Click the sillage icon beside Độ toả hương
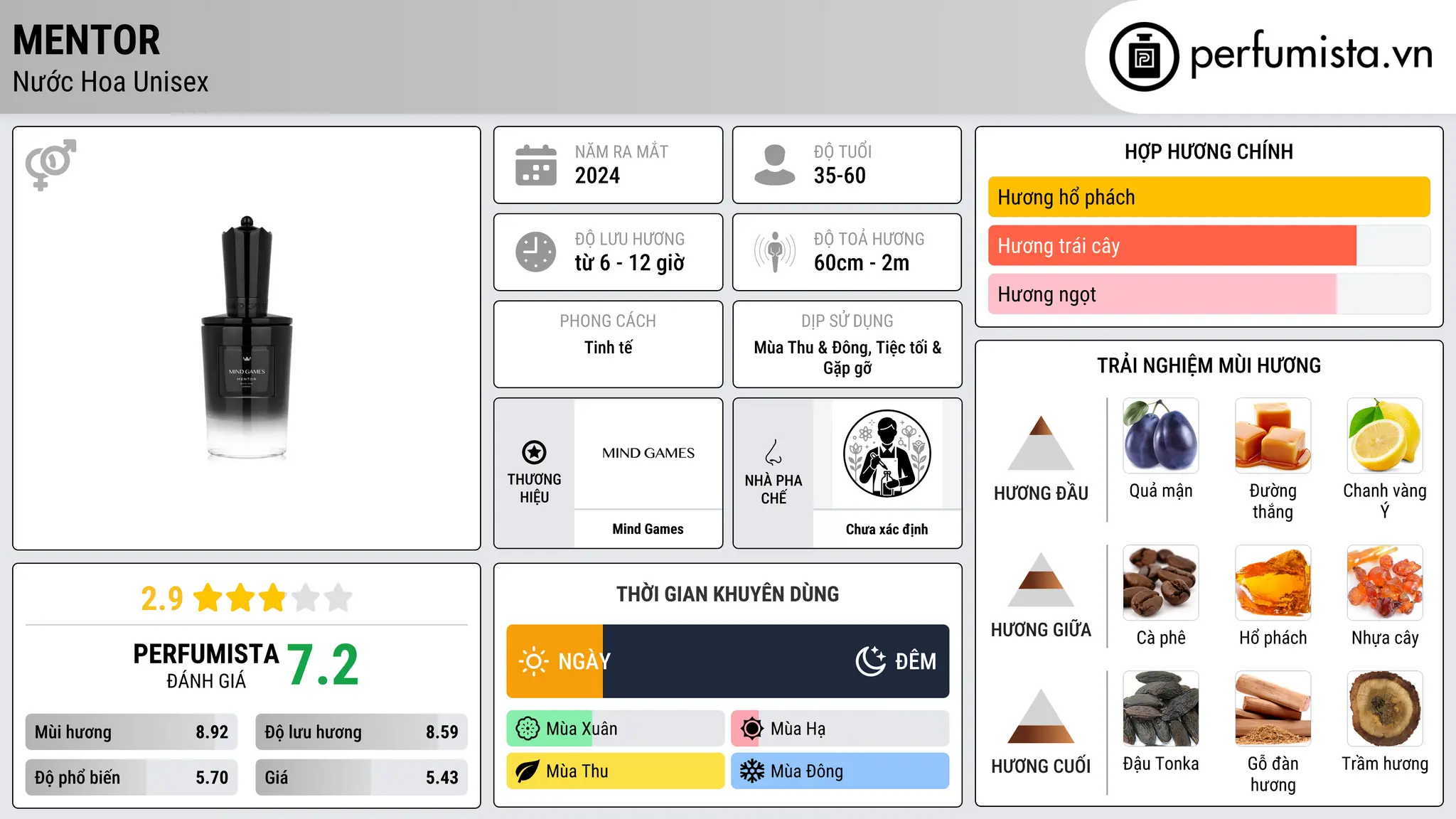The image size is (1456, 819). tap(774, 252)
